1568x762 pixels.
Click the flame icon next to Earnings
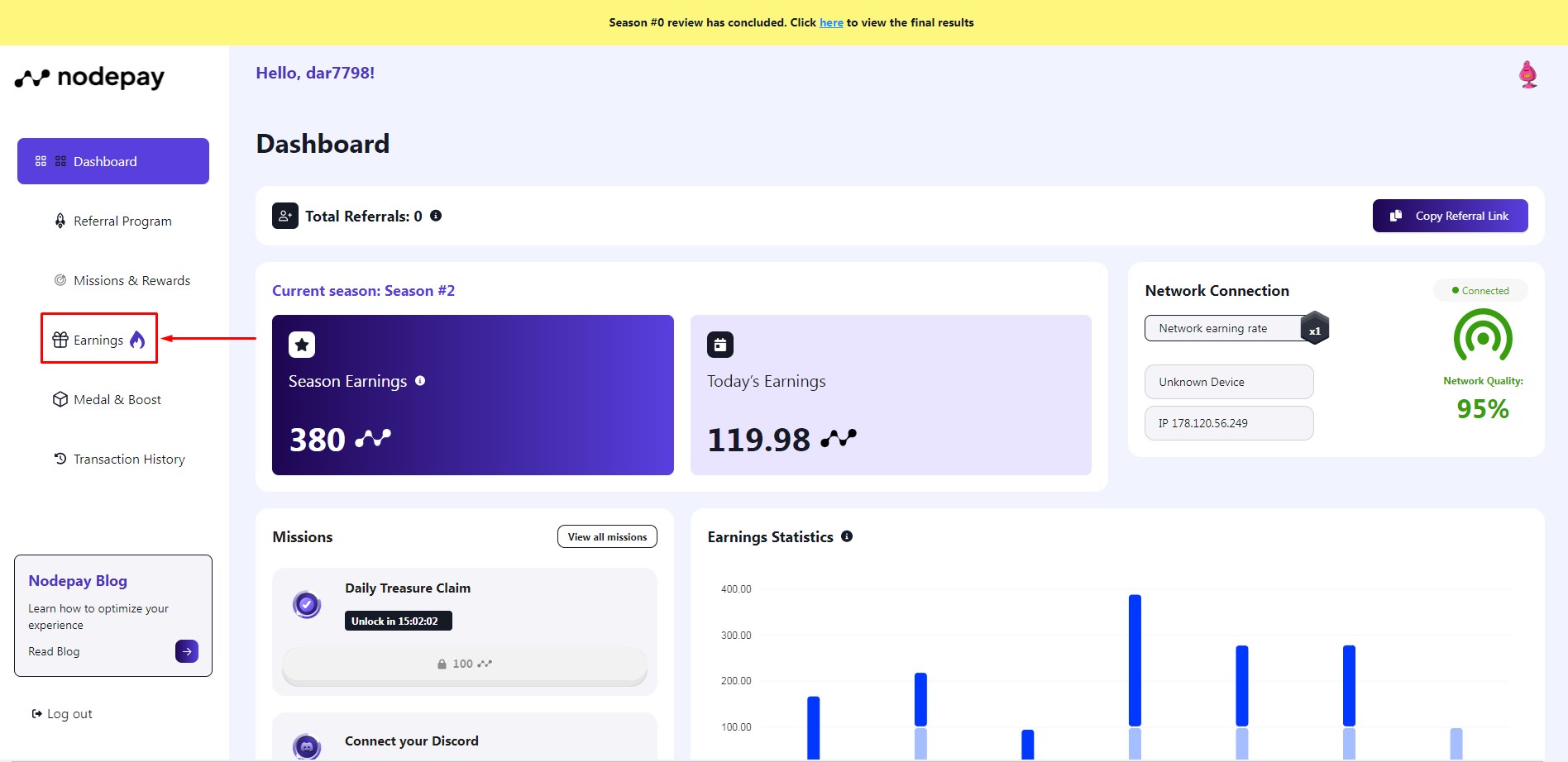click(137, 340)
